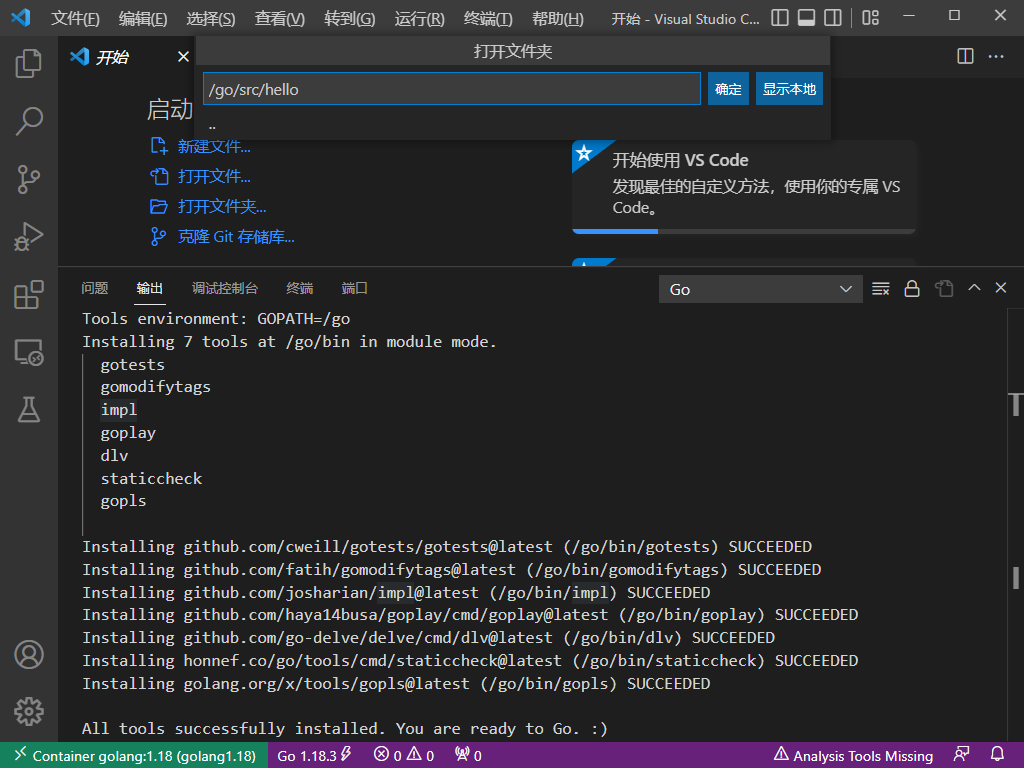Screen dimensions: 1024x768
Task: Open the 帮助(H) menu
Action: pos(558,18)
